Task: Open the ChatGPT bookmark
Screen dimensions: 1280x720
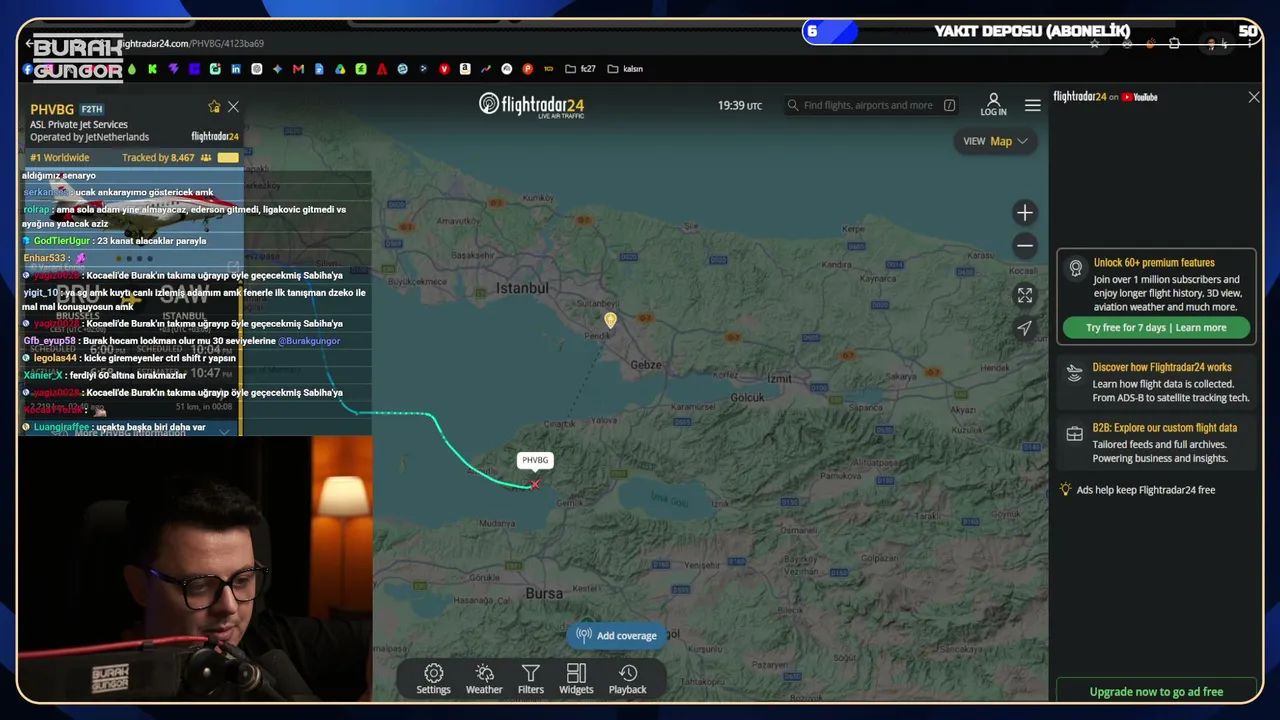Action: click(x=257, y=69)
